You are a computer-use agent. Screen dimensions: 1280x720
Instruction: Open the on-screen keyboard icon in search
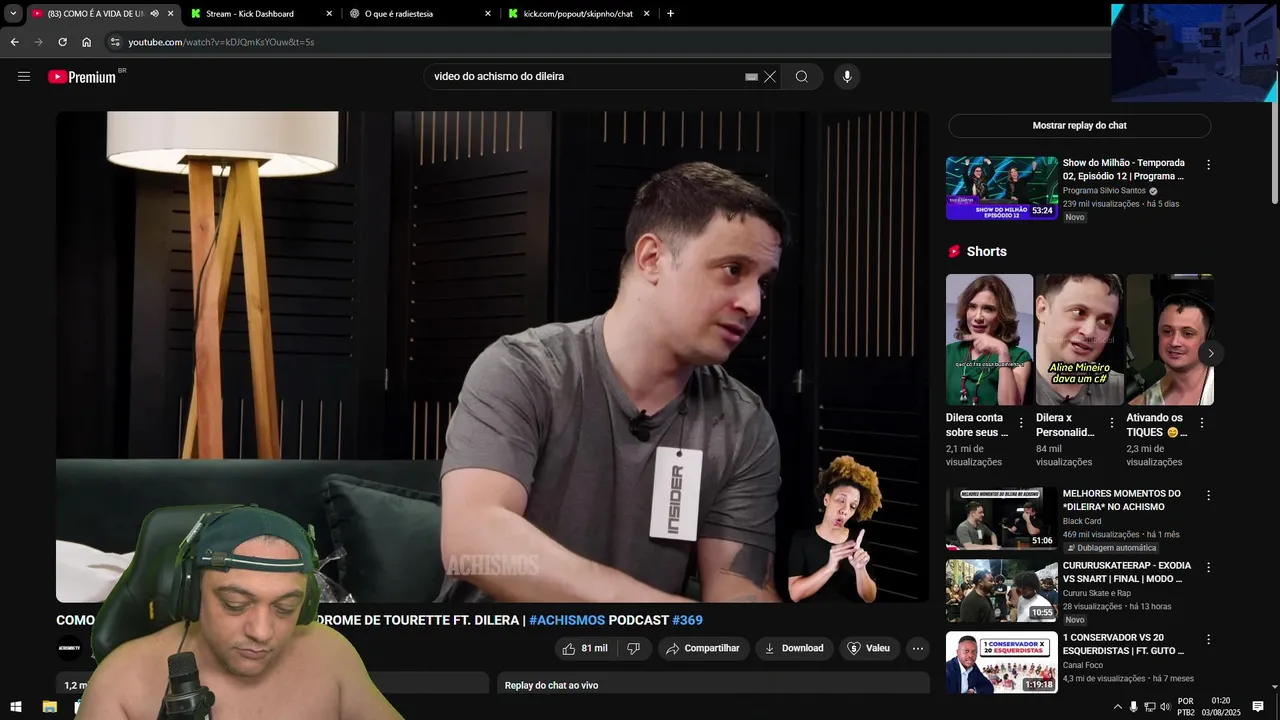click(752, 77)
